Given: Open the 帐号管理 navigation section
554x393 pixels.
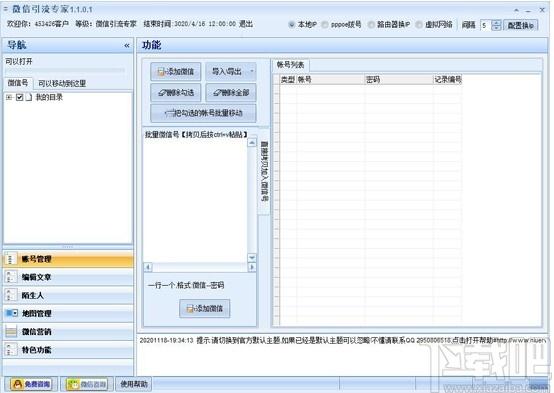Looking at the screenshot, I should pyautogui.click(x=68, y=259).
